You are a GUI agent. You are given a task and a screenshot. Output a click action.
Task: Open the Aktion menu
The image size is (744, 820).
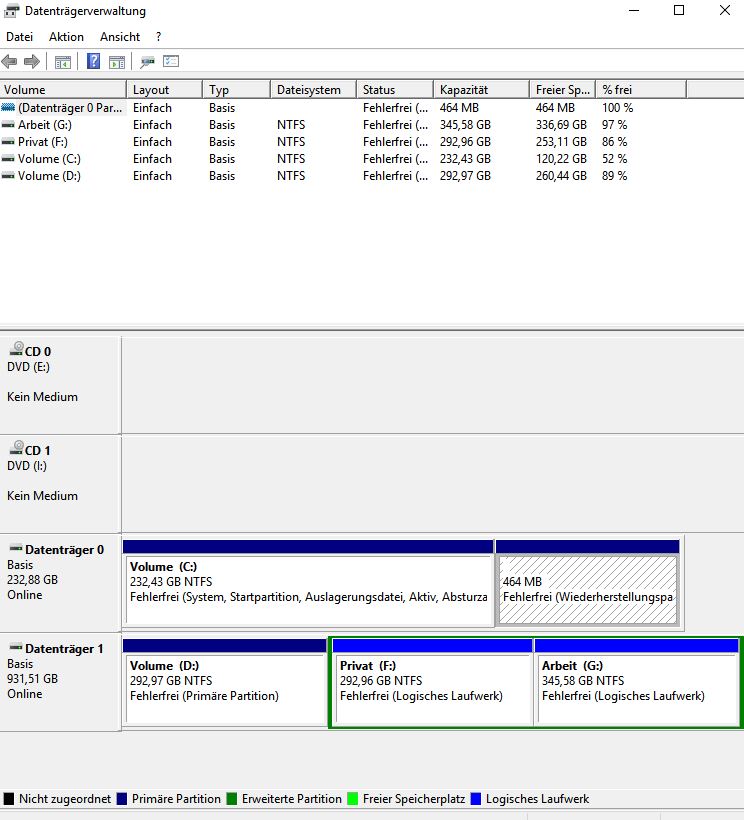[x=66, y=37]
